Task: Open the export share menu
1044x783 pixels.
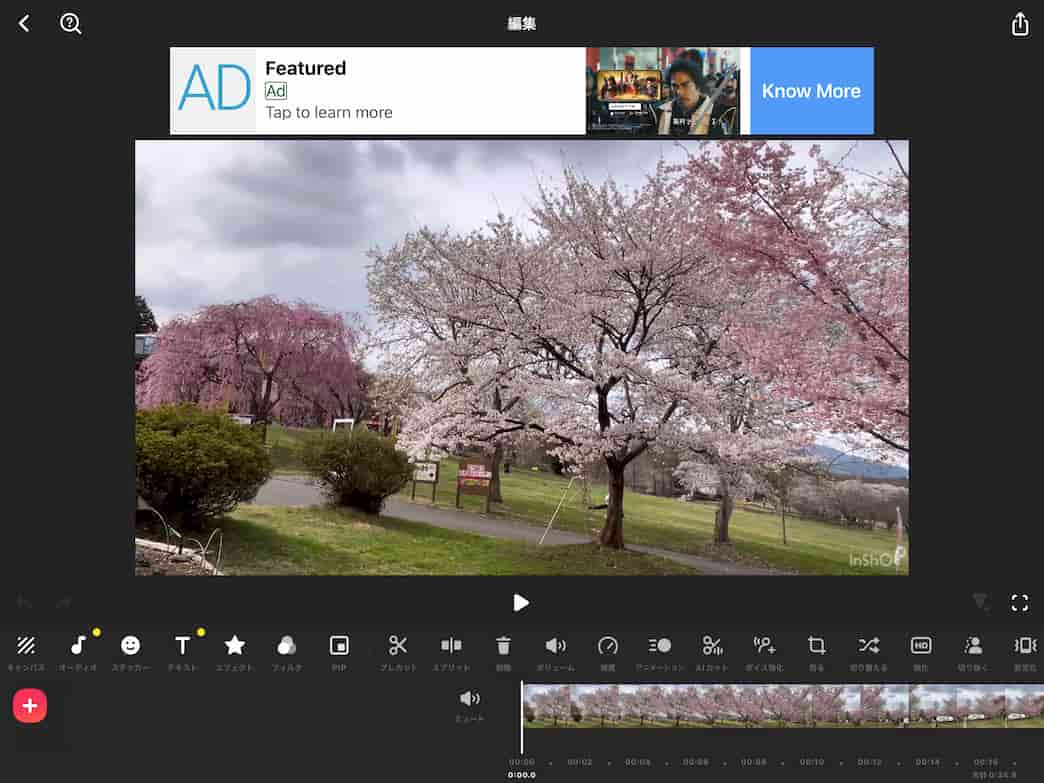Action: [x=1019, y=24]
